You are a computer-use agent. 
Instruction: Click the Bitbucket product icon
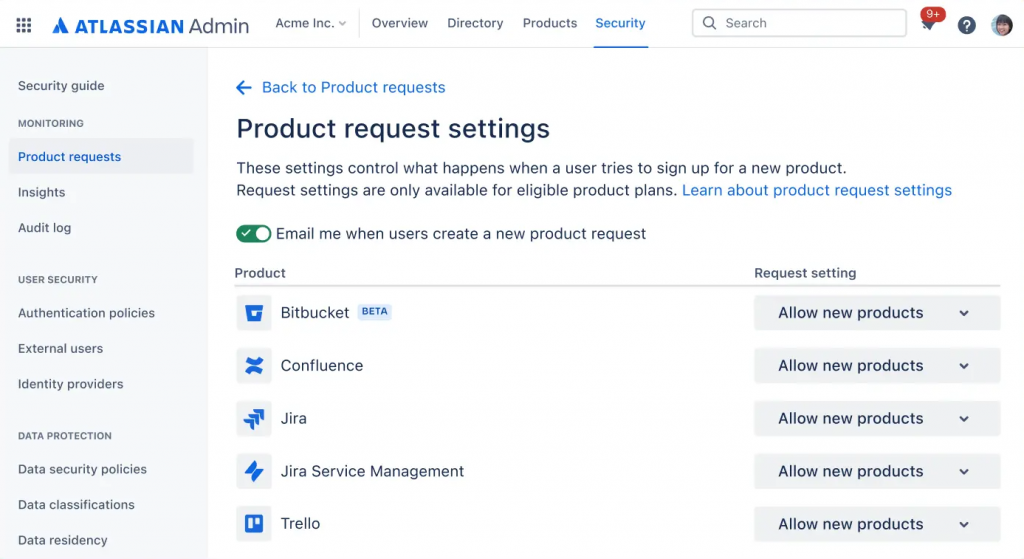pos(254,313)
